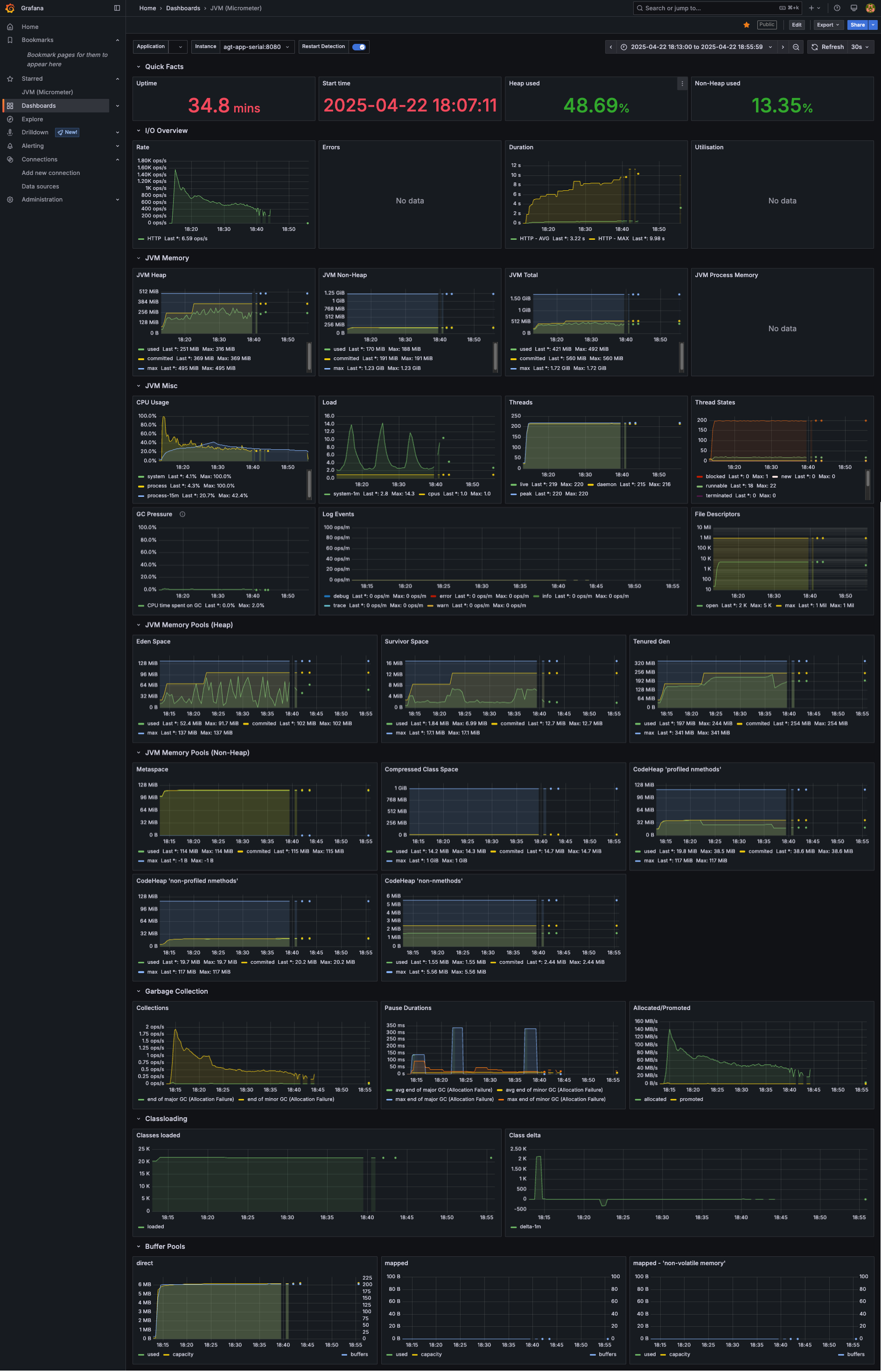This screenshot has width=881, height=1372.
Task: Click the clock icon in time picker
Action: [x=623, y=47]
